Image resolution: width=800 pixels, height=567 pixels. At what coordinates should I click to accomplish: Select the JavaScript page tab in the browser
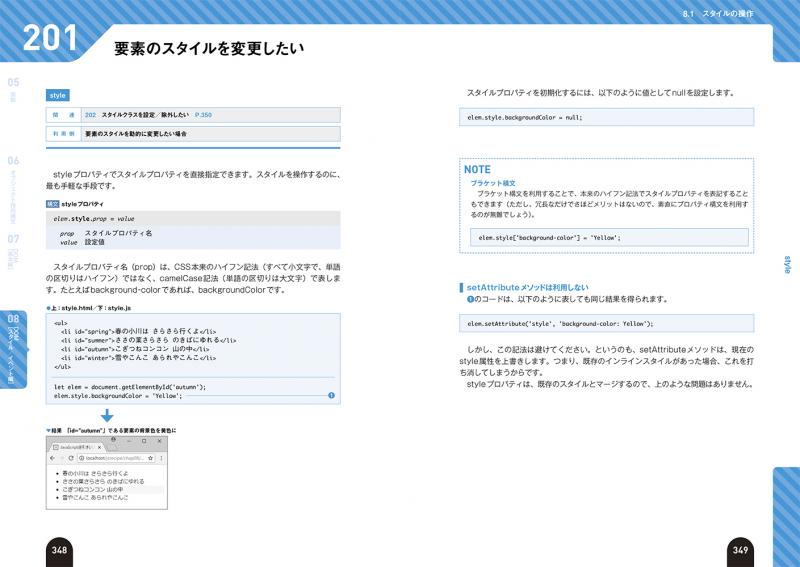(78, 447)
